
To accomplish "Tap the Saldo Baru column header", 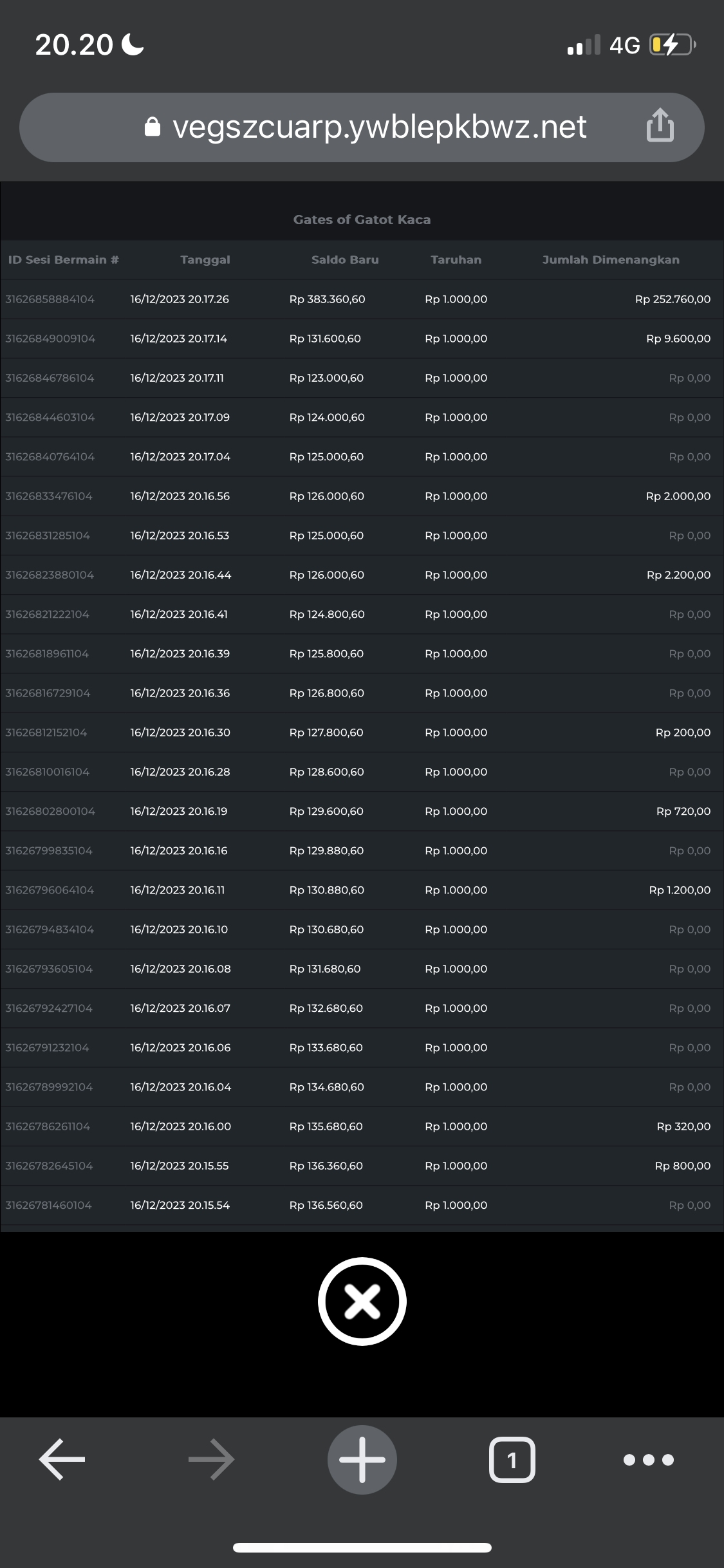I will 345,260.
